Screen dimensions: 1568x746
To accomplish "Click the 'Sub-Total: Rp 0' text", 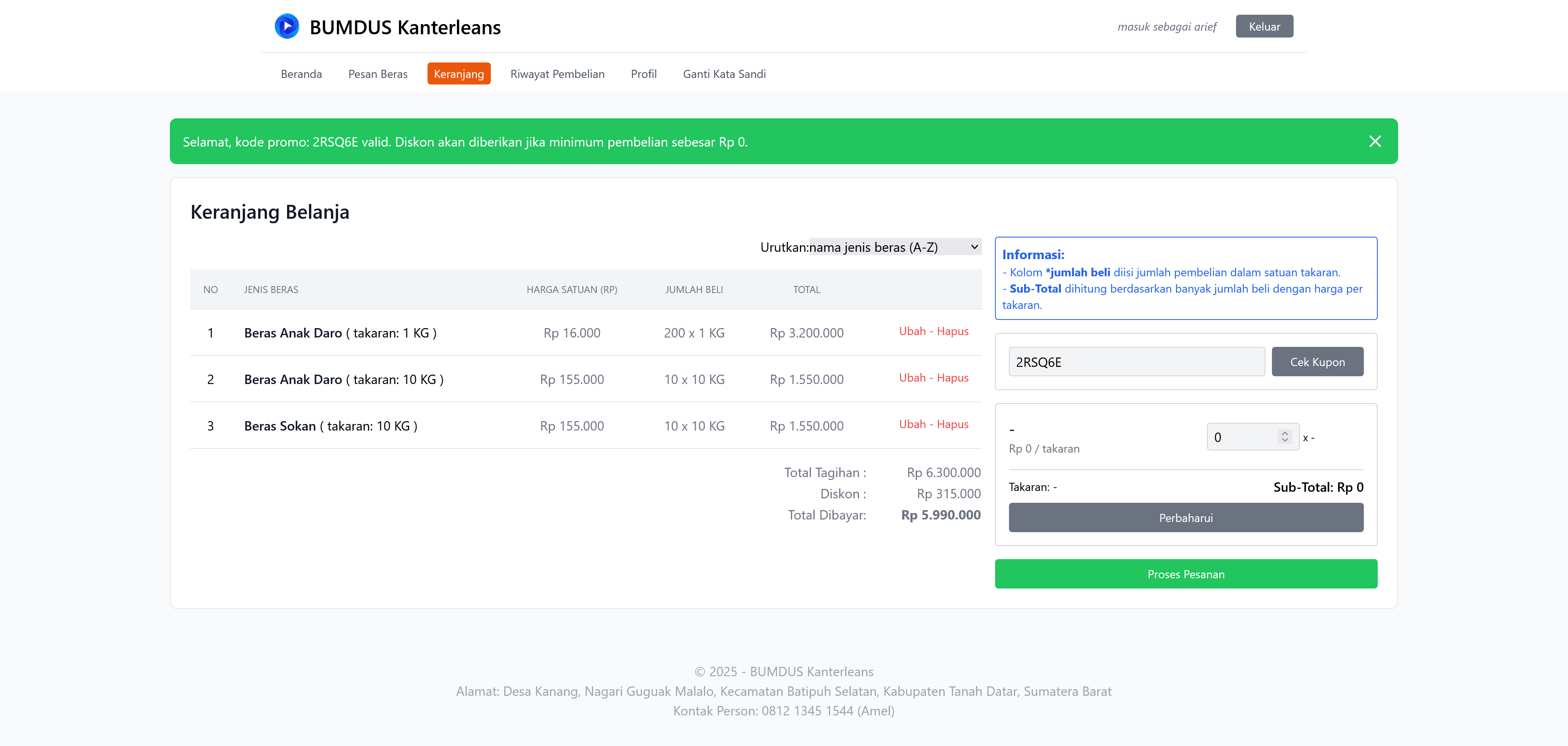I will tap(1318, 487).
